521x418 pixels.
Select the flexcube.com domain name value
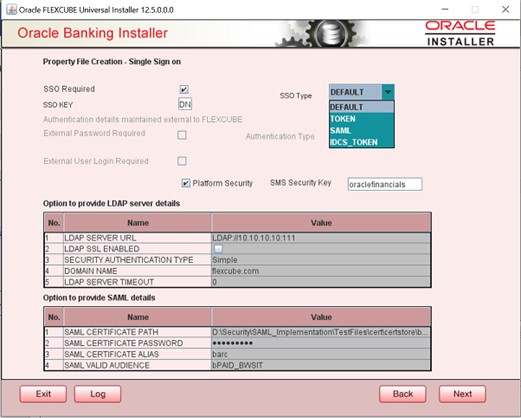[x=321, y=271]
